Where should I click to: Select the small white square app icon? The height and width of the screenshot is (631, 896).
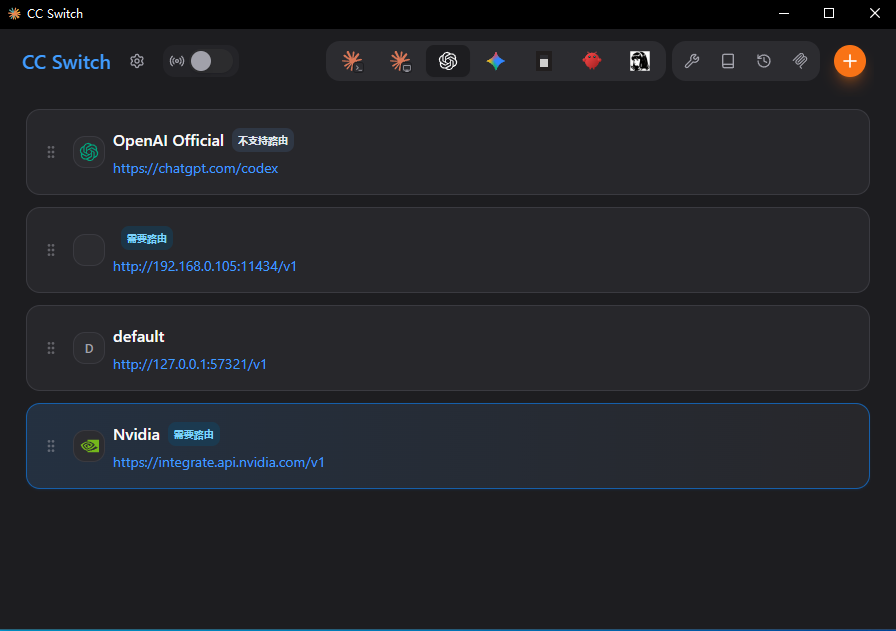click(544, 61)
